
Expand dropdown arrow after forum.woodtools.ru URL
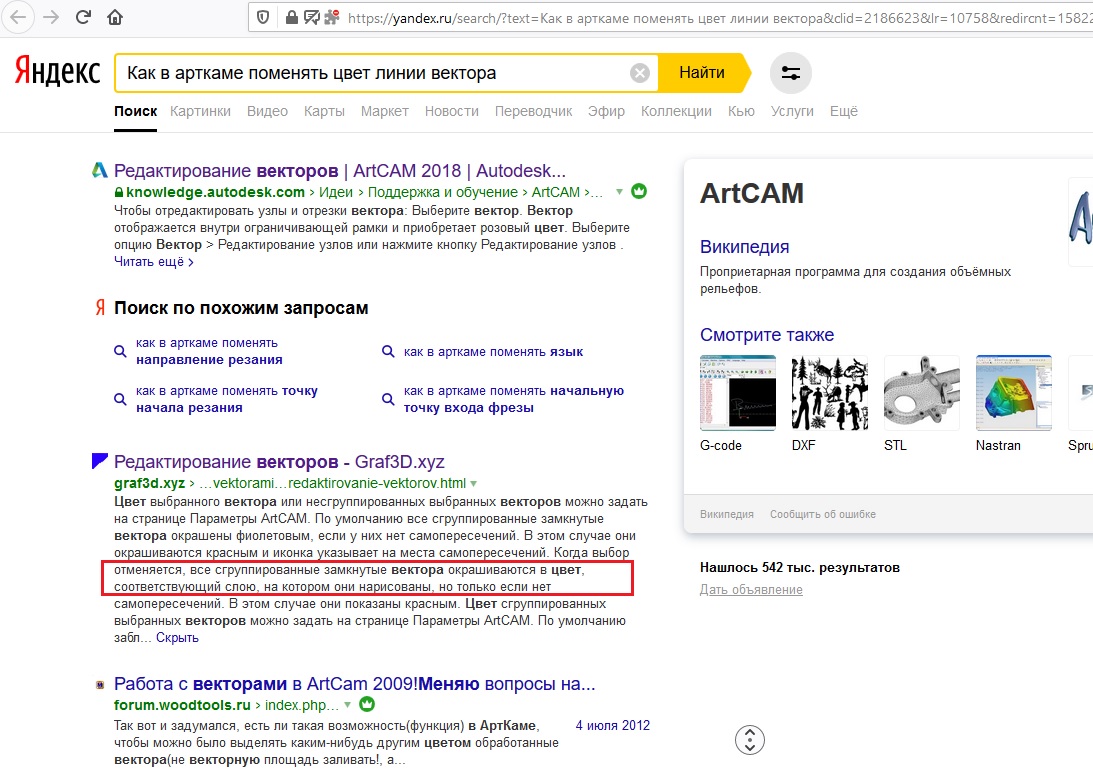point(348,705)
